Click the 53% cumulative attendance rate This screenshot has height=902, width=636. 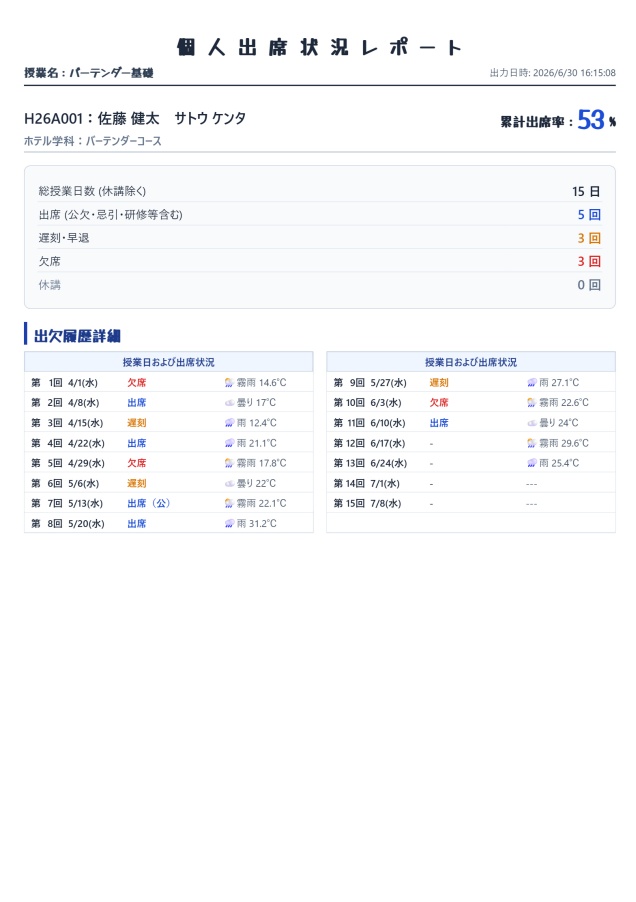[596, 120]
